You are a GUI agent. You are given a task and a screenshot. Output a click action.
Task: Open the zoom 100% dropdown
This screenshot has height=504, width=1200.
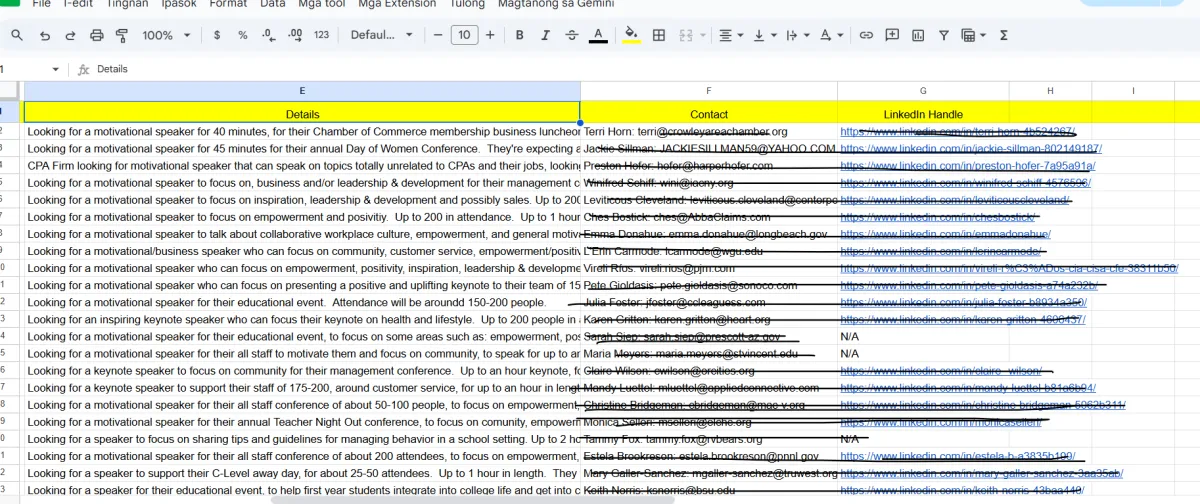(166, 35)
